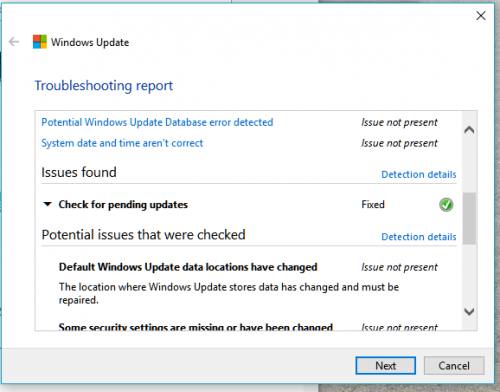Click the location description paragraph text
The width and height of the screenshot is (500, 392).
coord(229,293)
